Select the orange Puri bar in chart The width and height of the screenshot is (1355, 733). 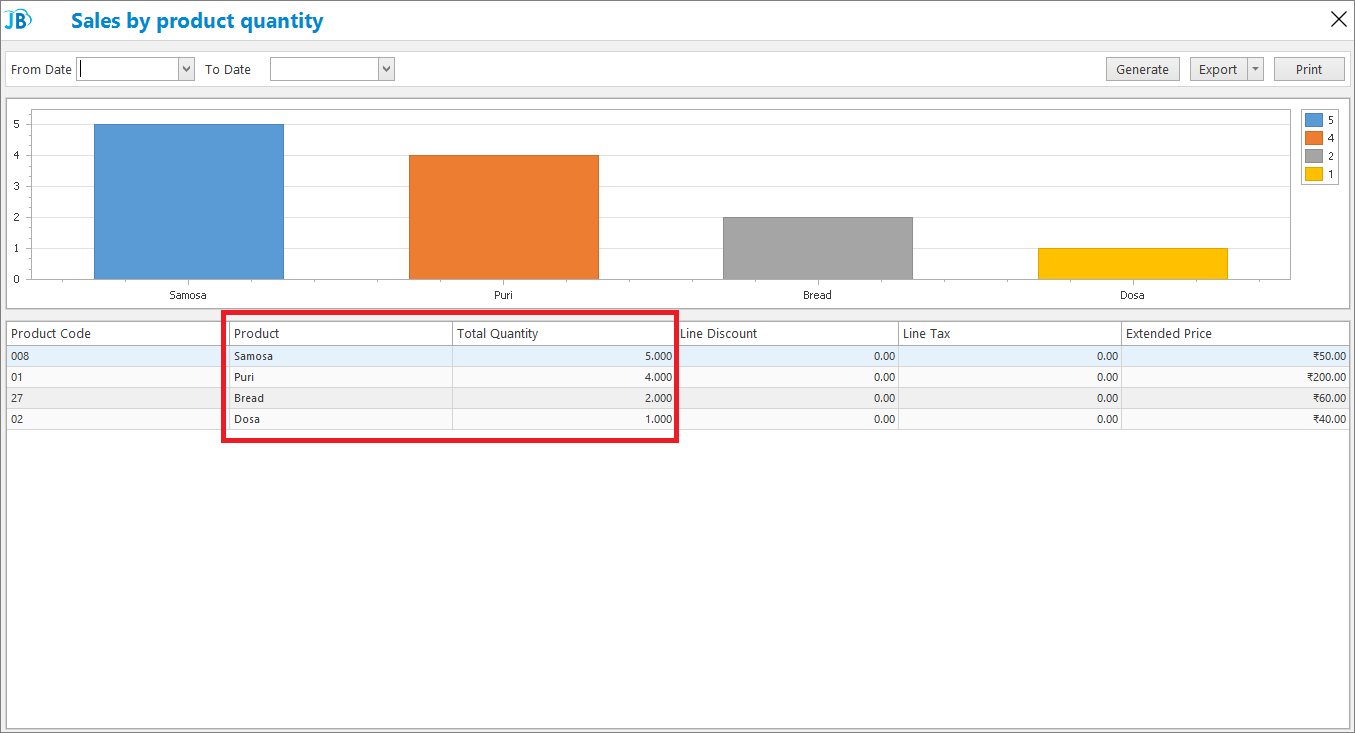coord(504,217)
